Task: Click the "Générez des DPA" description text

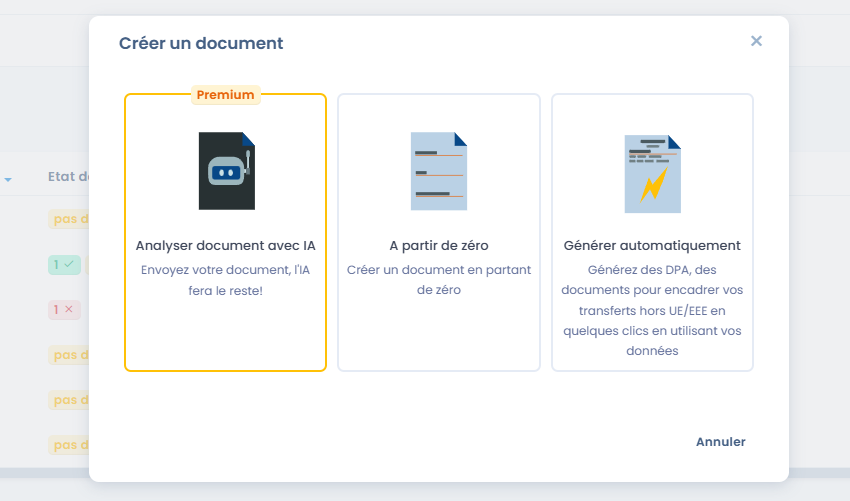Action: click(652, 270)
